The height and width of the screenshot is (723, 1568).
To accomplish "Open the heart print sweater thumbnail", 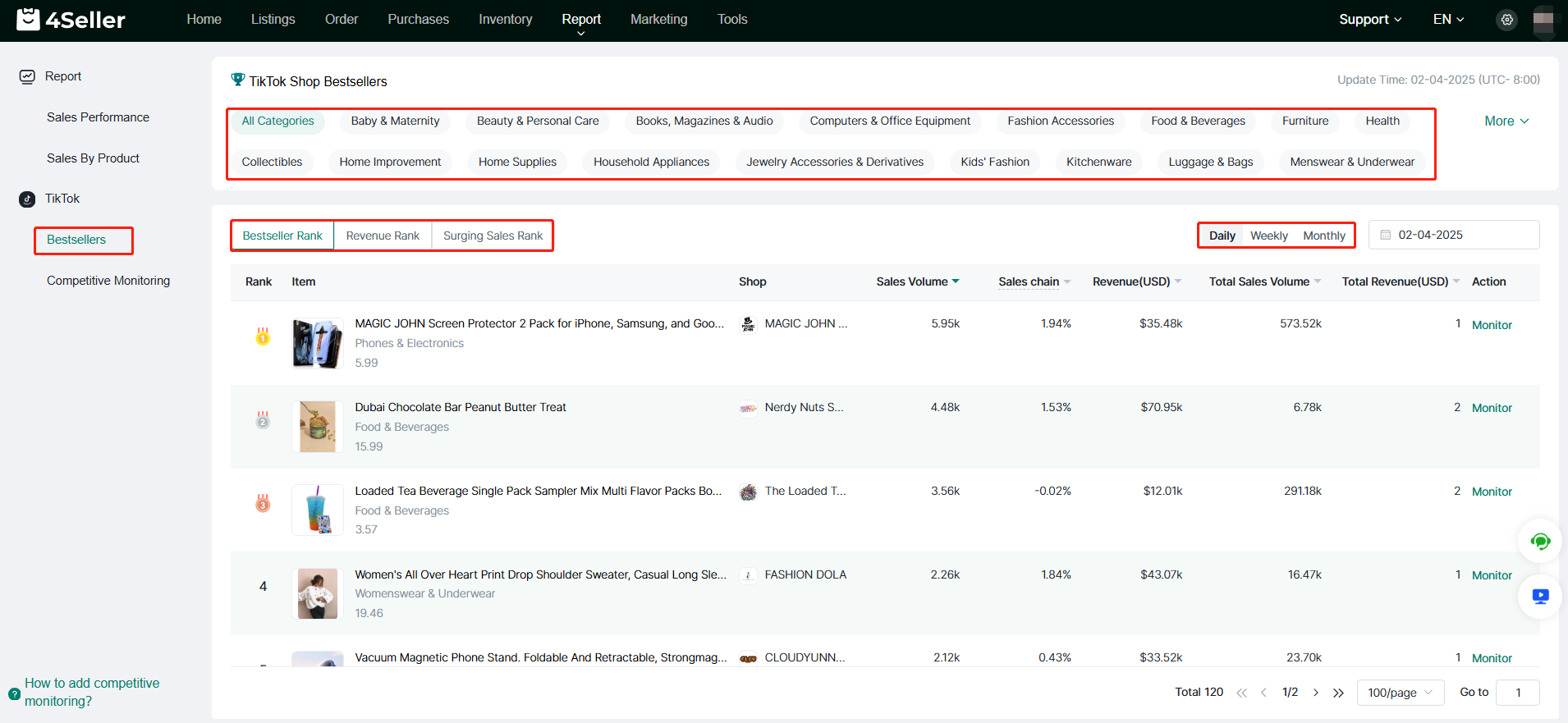I will (x=318, y=593).
